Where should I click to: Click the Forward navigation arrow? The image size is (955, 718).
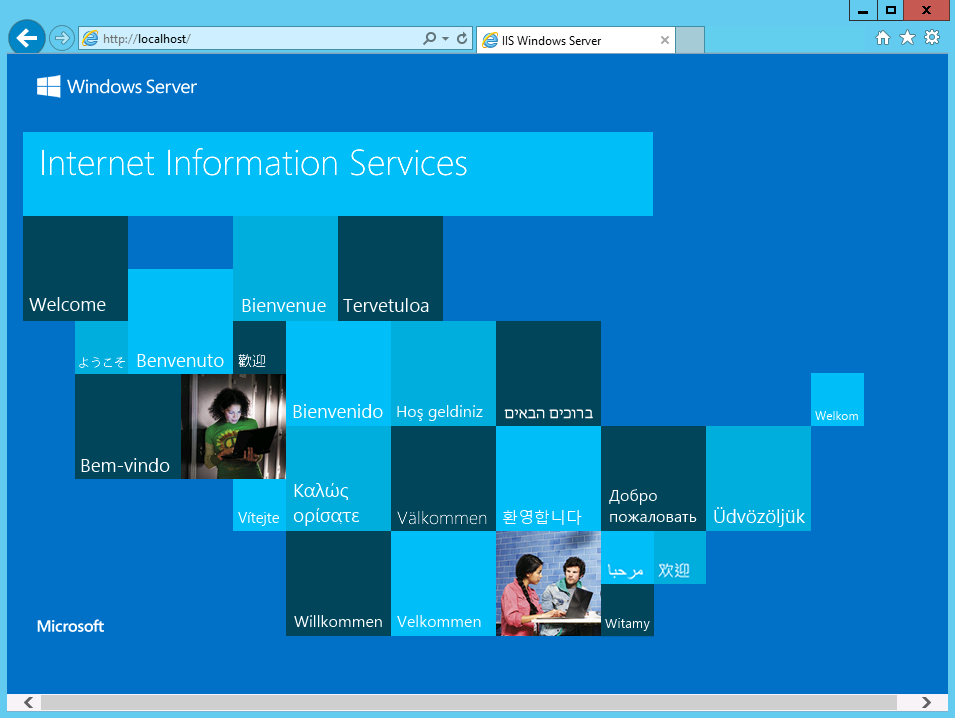pyautogui.click(x=62, y=38)
